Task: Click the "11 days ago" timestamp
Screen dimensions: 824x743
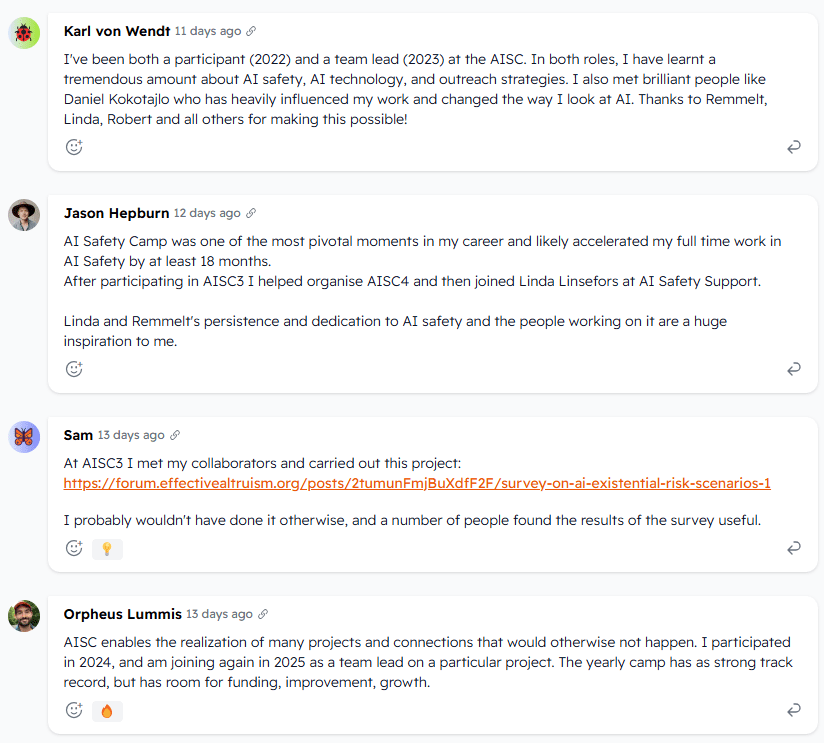Action: (207, 32)
